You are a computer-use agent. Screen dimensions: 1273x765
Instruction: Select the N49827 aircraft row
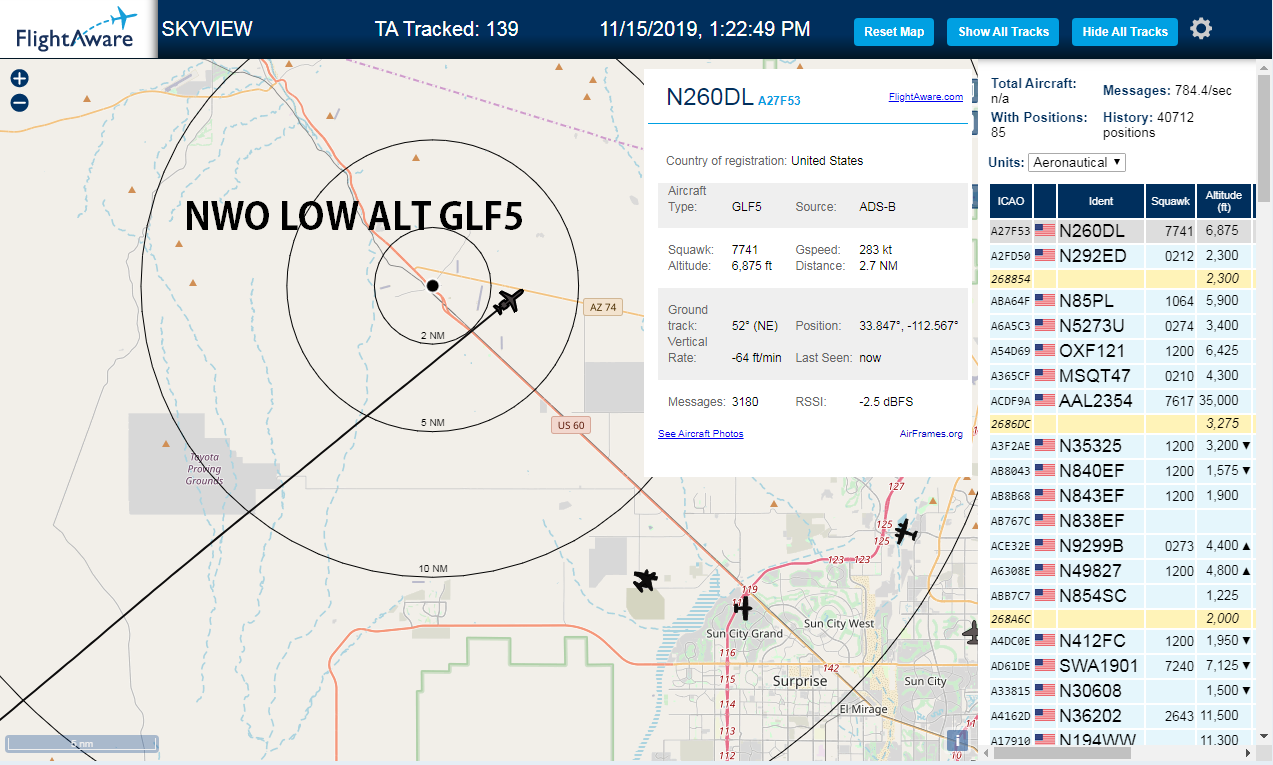tap(1121, 570)
